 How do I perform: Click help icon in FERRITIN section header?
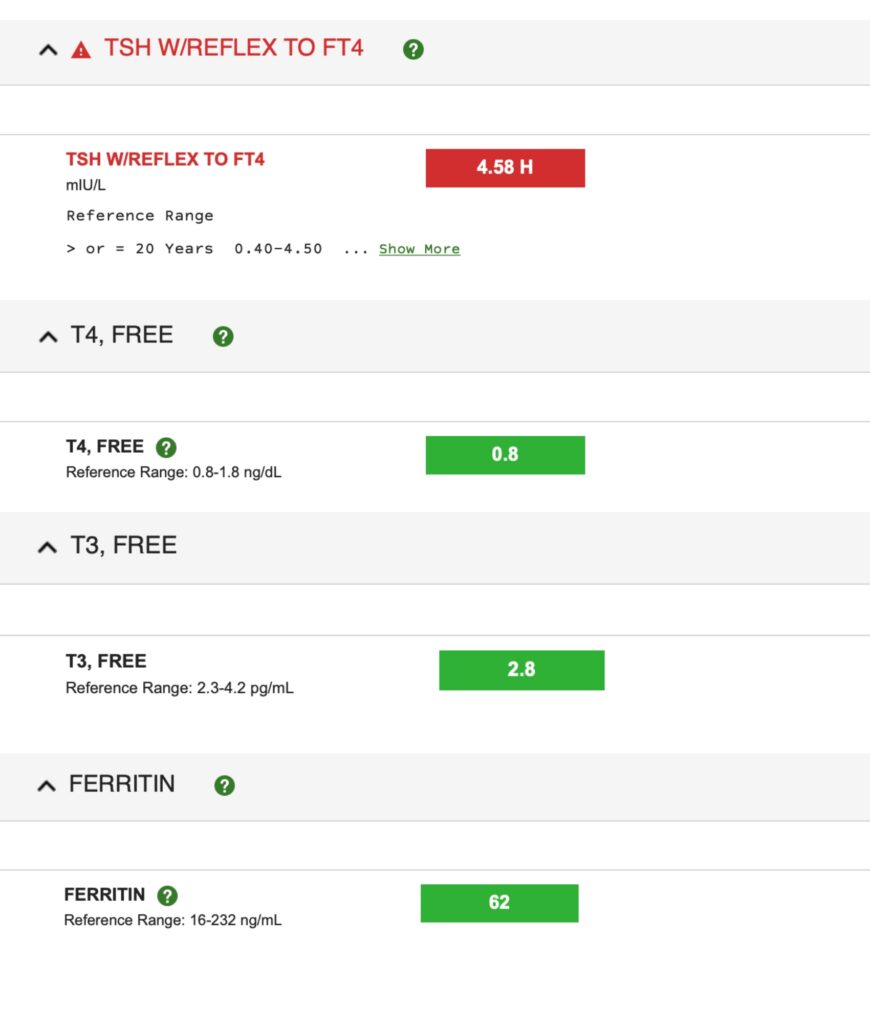225,786
